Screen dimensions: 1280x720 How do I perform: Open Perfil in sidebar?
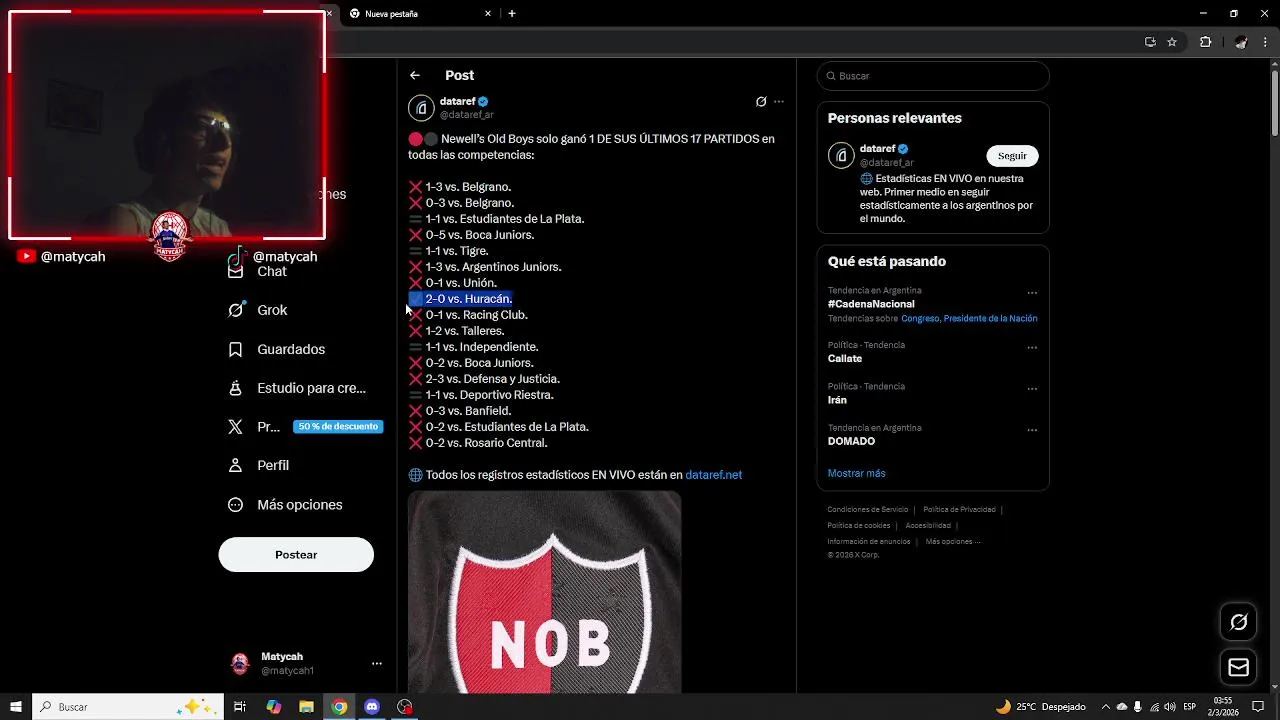pyautogui.click(x=258, y=465)
